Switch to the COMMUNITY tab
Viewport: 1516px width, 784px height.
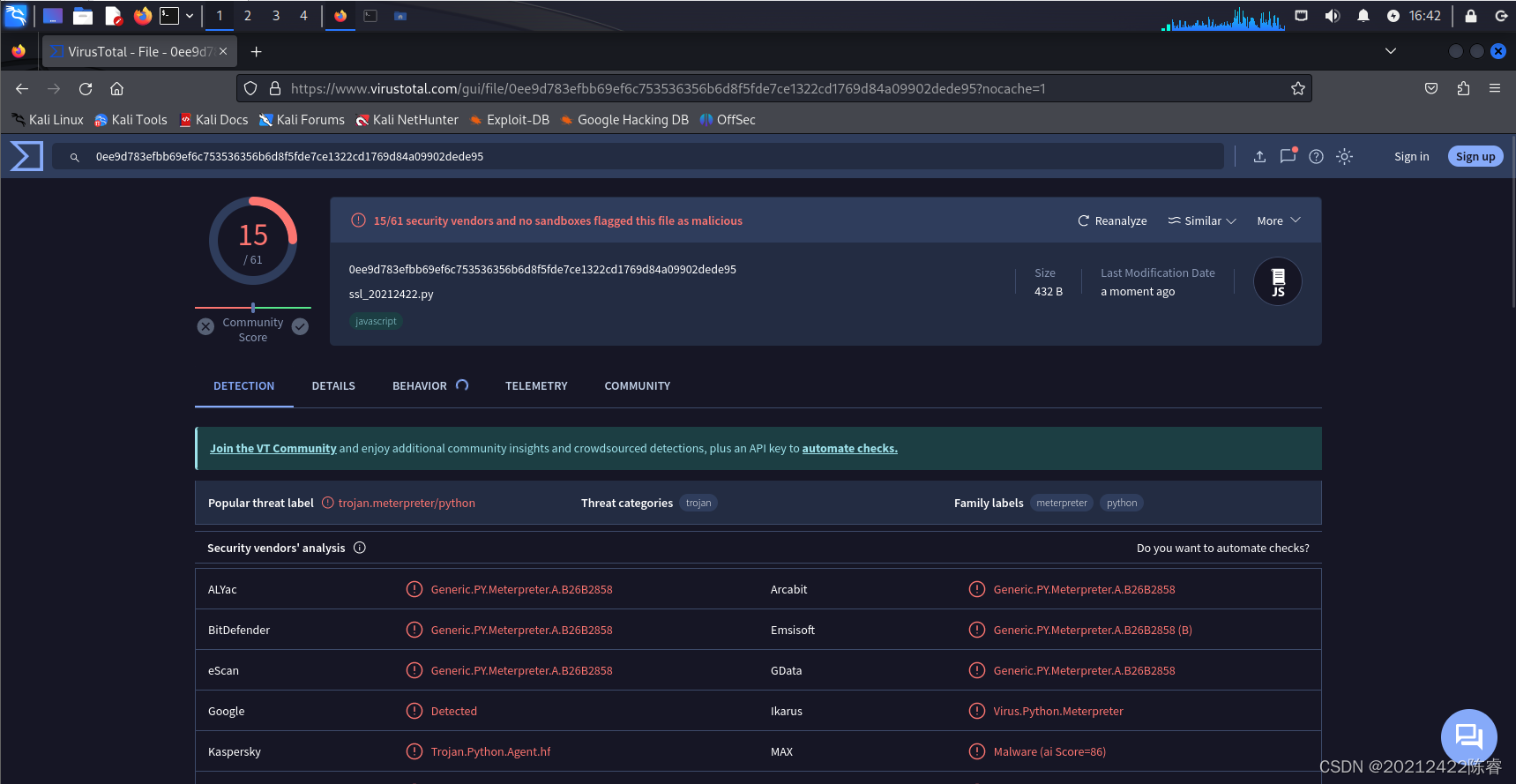(637, 386)
